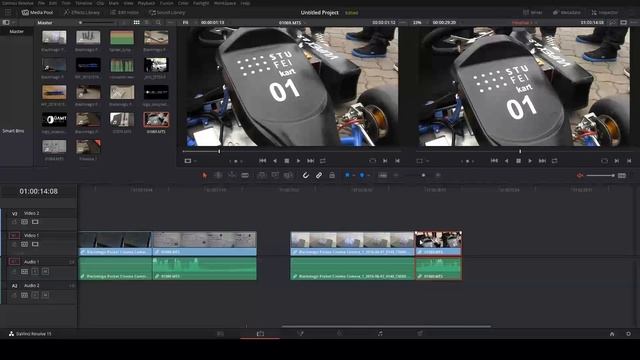Solo the Audio 1 track

tap(35, 271)
